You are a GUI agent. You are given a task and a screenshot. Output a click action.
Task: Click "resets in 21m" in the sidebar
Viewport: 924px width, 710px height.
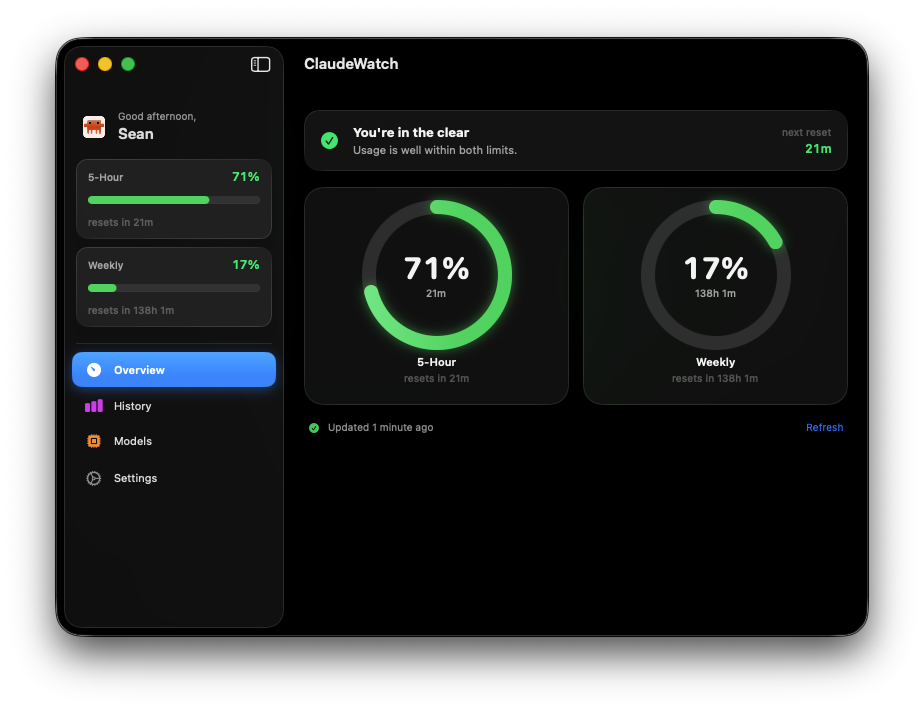[120, 222]
